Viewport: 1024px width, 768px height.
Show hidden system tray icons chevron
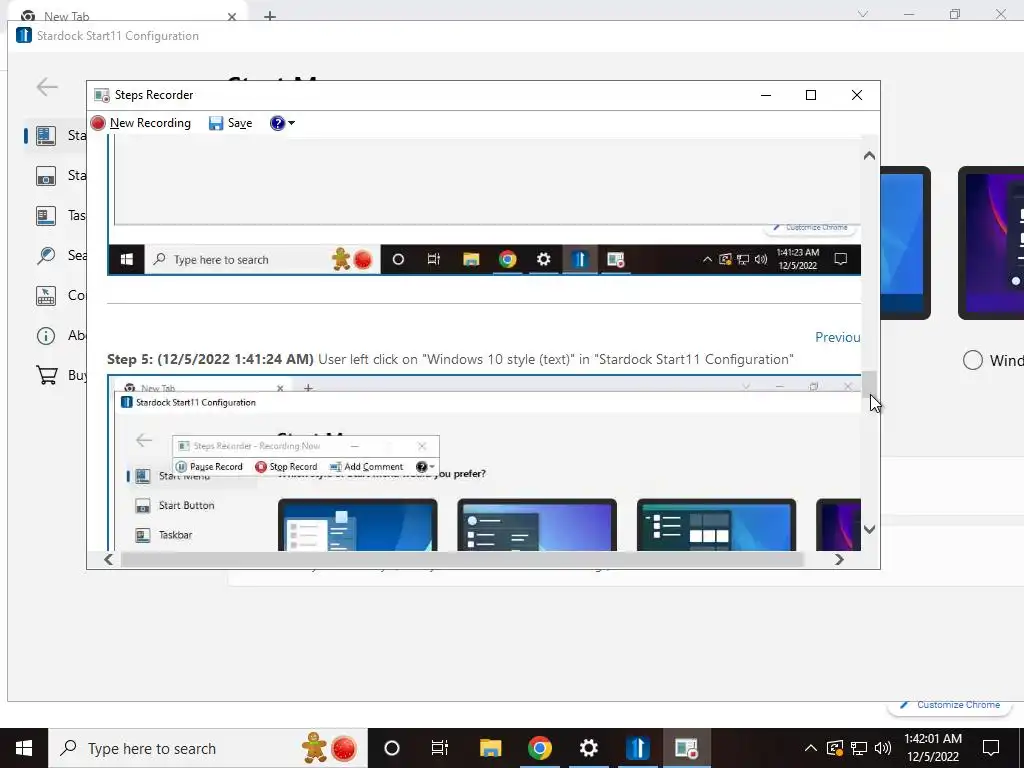pos(810,748)
